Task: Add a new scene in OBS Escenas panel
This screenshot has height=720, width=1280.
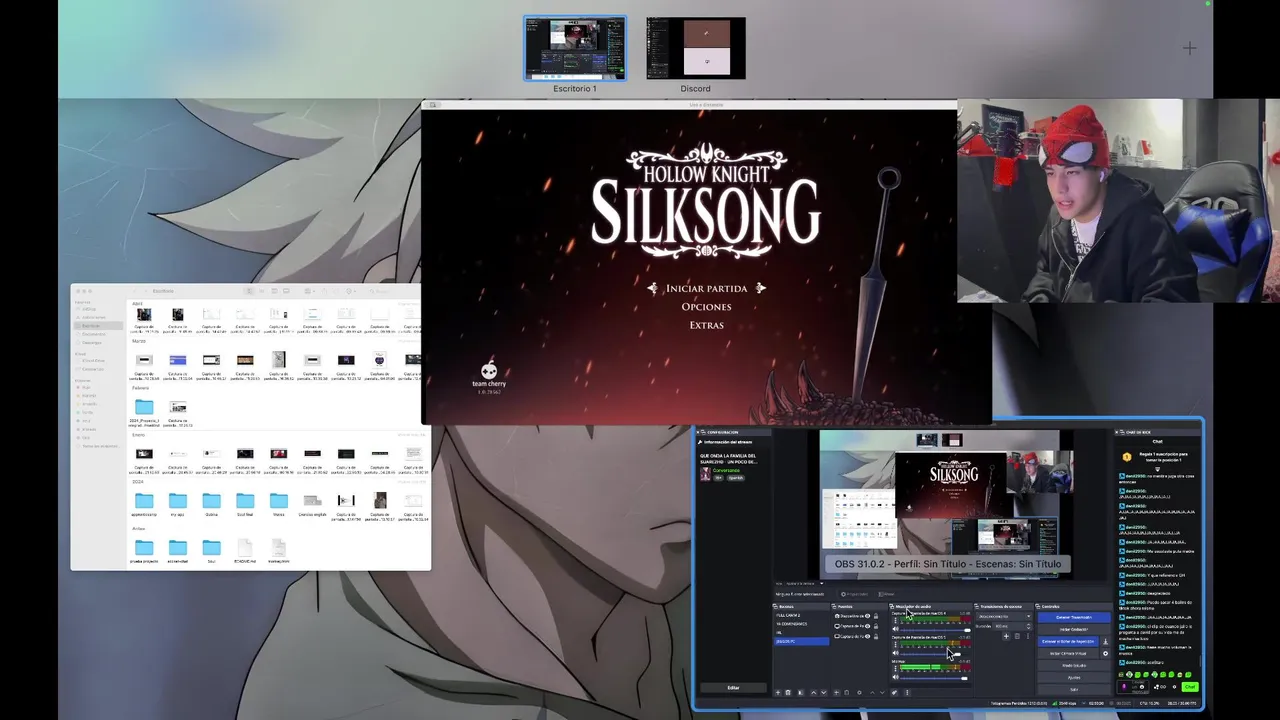Action: tap(778, 692)
